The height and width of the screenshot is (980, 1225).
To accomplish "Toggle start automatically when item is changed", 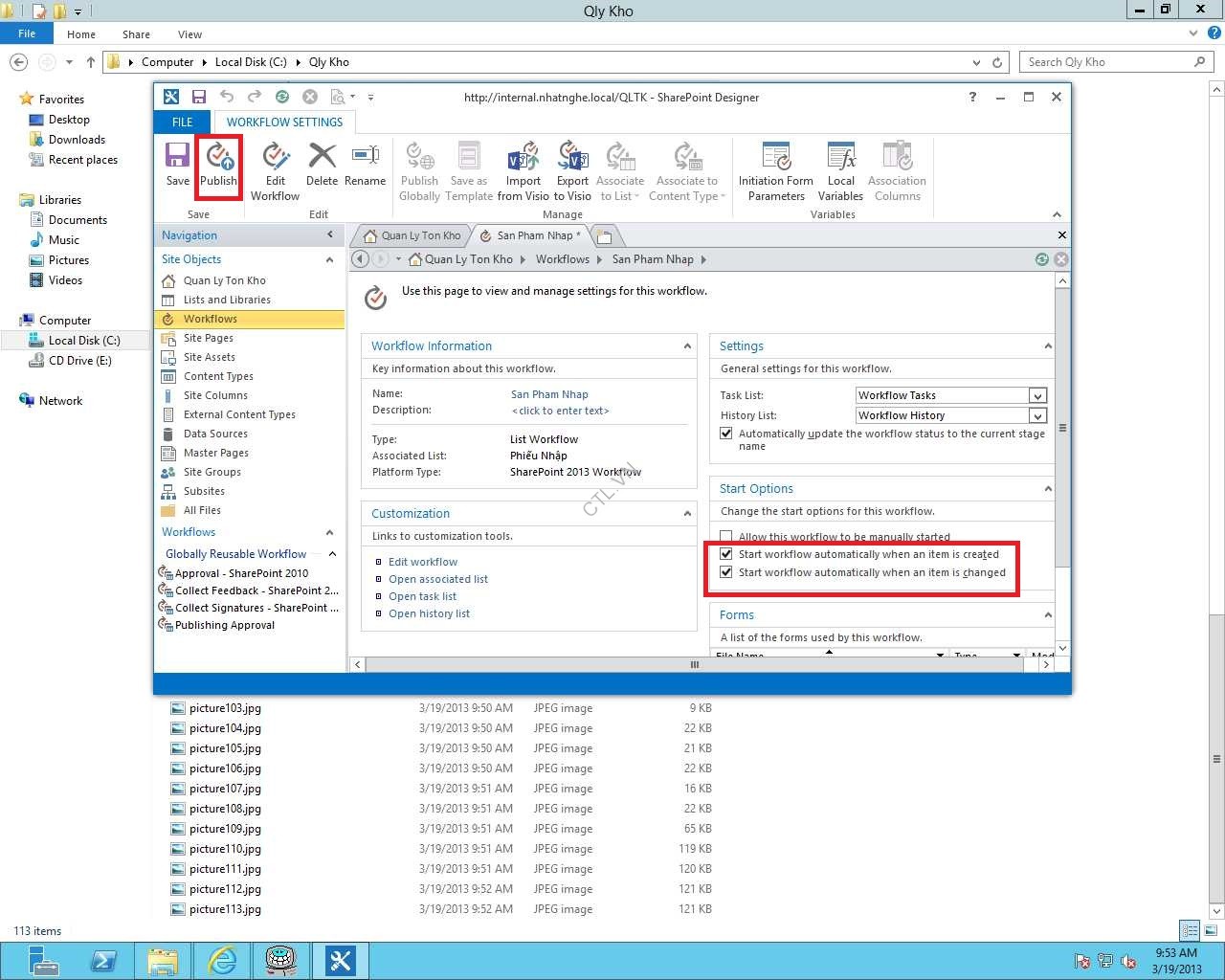I will click(x=726, y=572).
